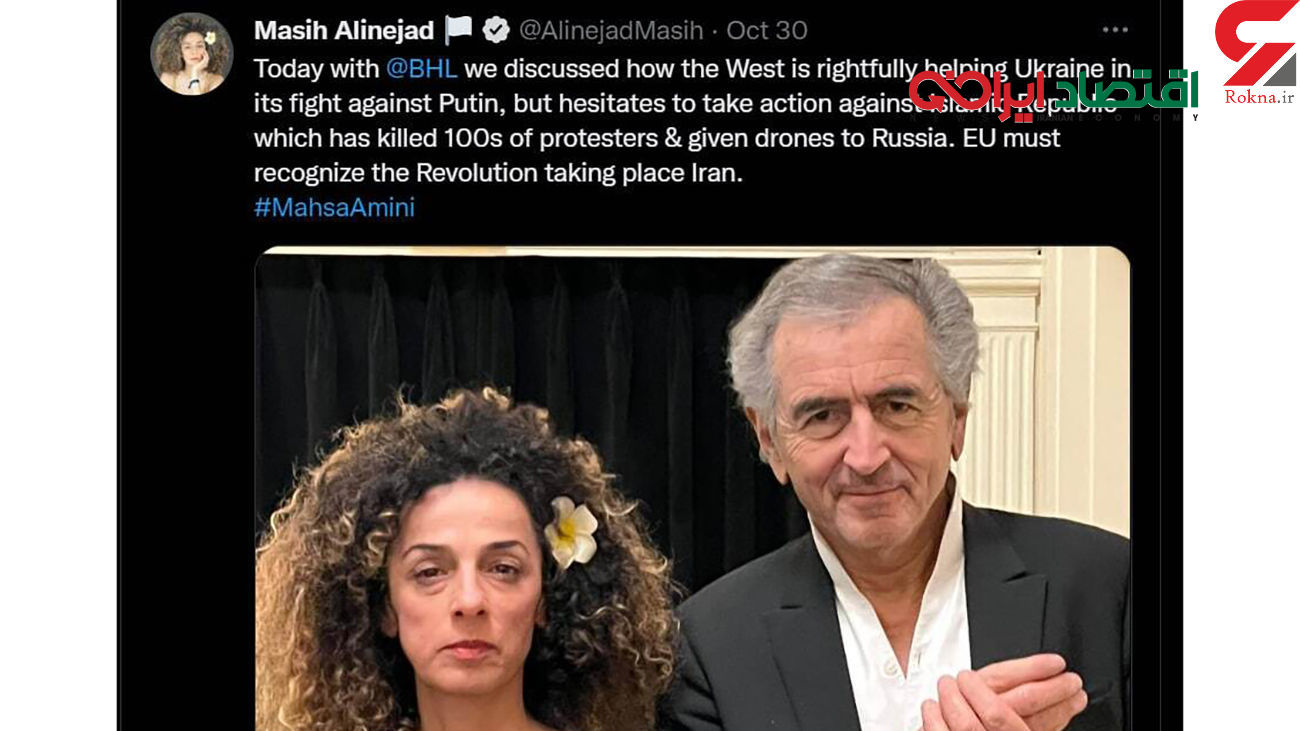Open Masih Alinejad's profile avatar
1300x731 pixels.
point(191,54)
